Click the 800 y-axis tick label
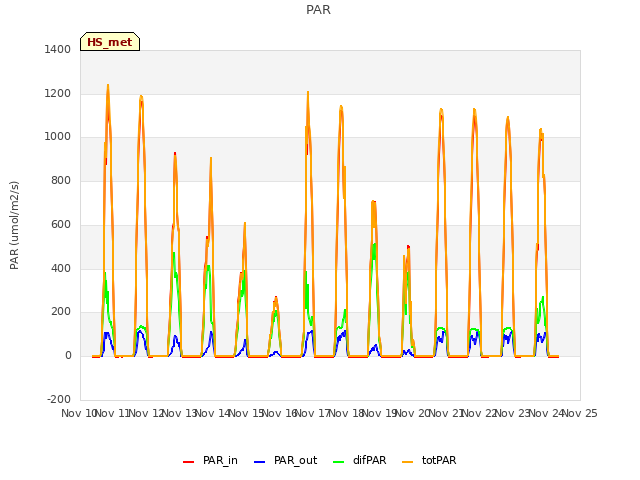Screen dimensions: 640x480 (61, 180)
